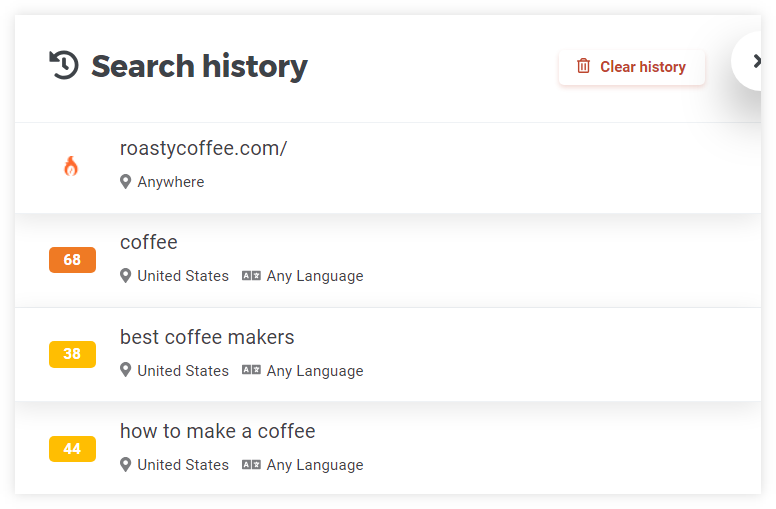This screenshot has height=509, width=776.
Task: Open the "coffee" keyword search
Action: tap(149, 243)
